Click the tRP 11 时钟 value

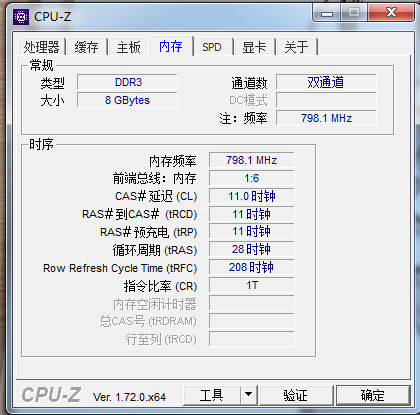tap(252, 231)
